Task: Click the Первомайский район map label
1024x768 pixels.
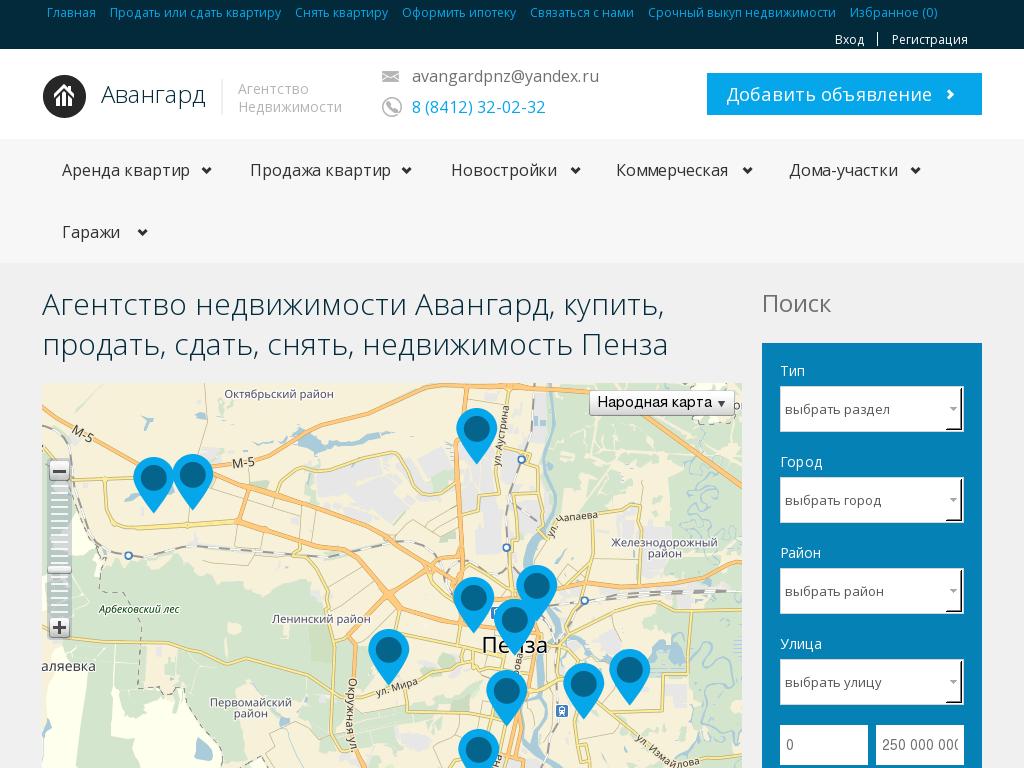Action: tap(251, 708)
